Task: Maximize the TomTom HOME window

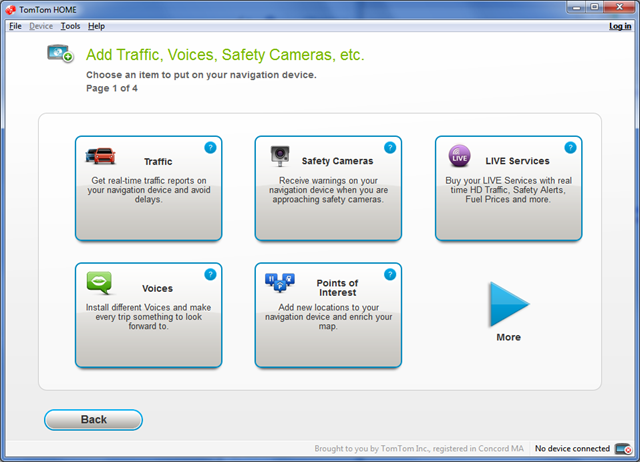Action: (x=595, y=7)
